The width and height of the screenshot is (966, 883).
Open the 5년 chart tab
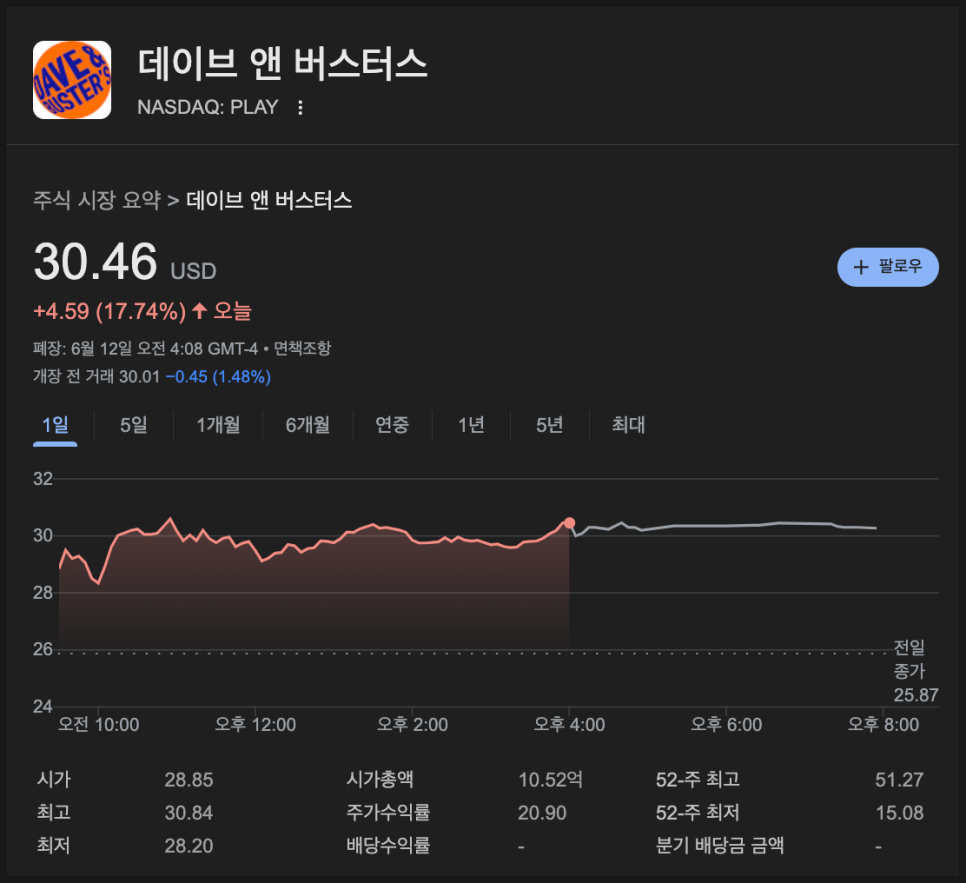pos(550,425)
